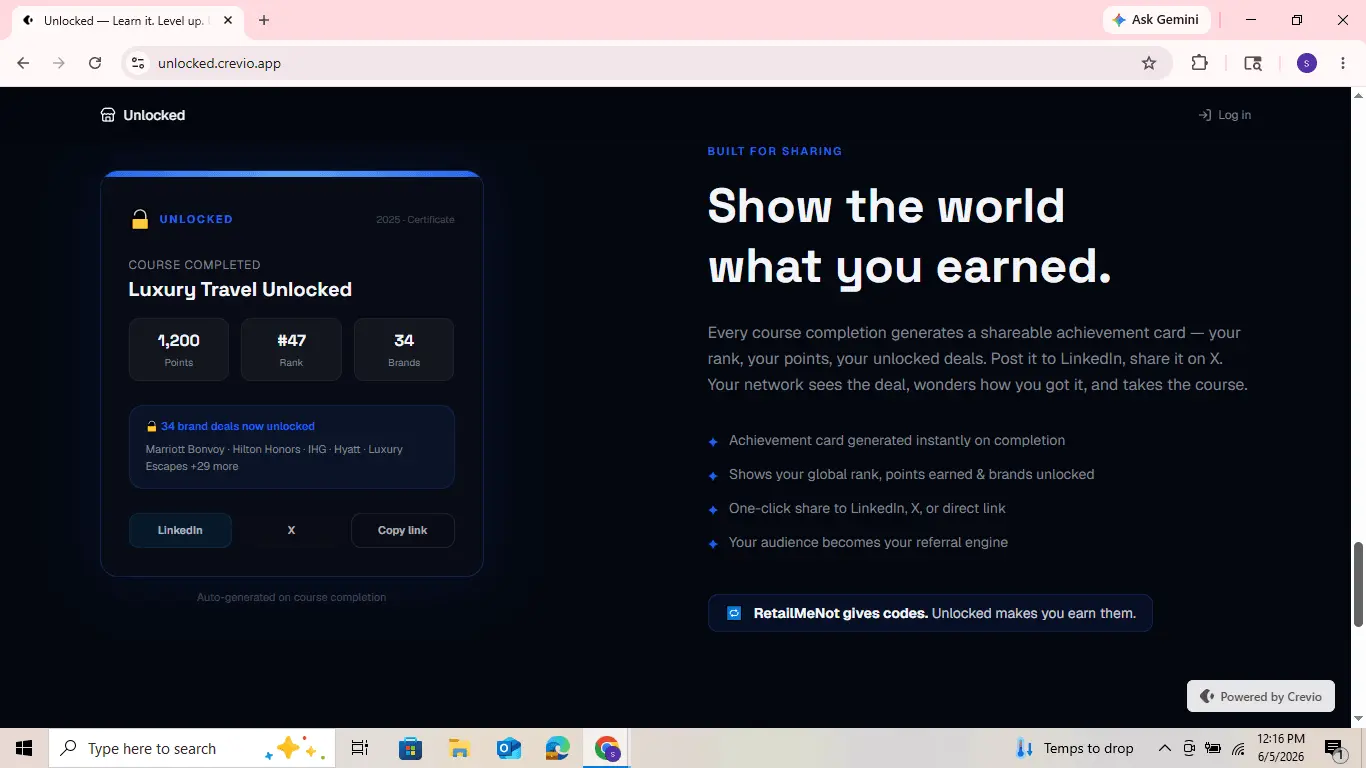Share the card via the LinkedIn button
Viewport: 1366px width, 768px height.
pyautogui.click(x=180, y=530)
